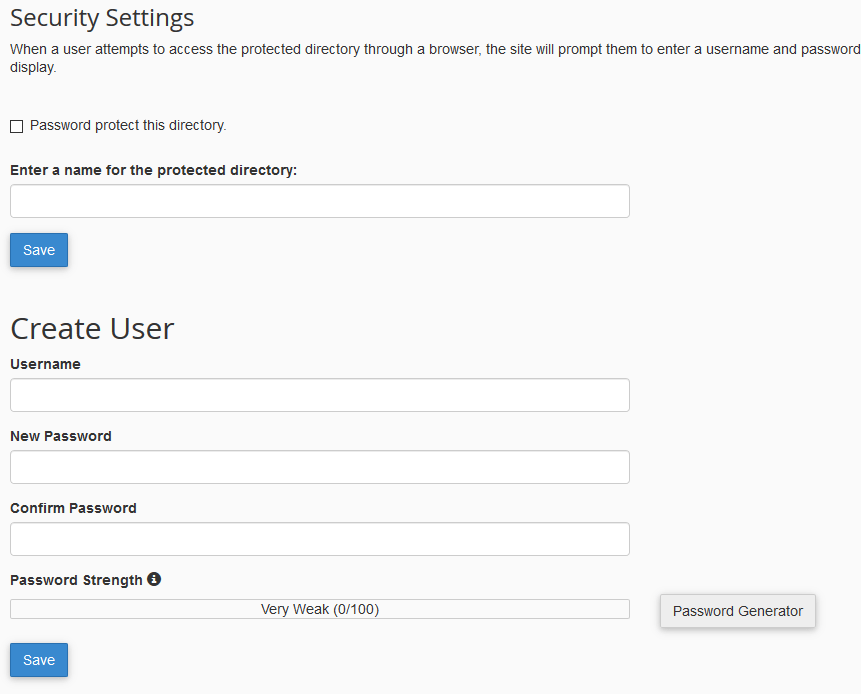Open the Password Generator
Viewport: 861px width, 694px height.
pos(737,611)
